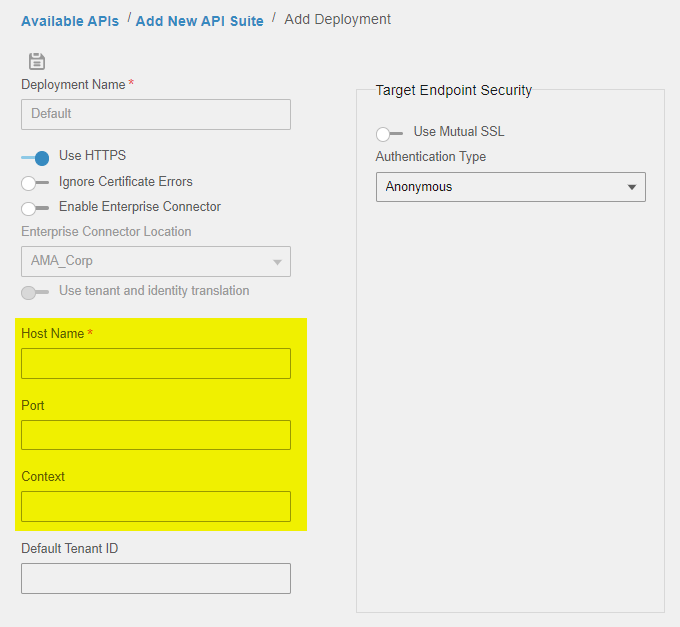Disable the Use HTTPS toggle
Screen dimensions: 680x627
(x=35, y=158)
